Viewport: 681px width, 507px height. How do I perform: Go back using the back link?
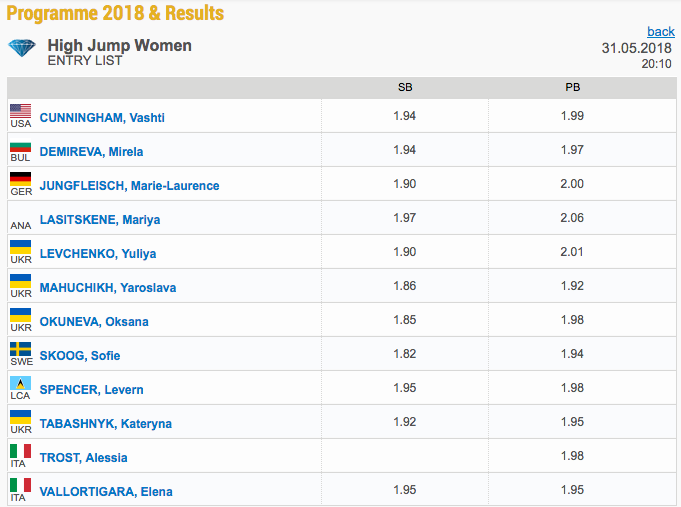click(661, 32)
